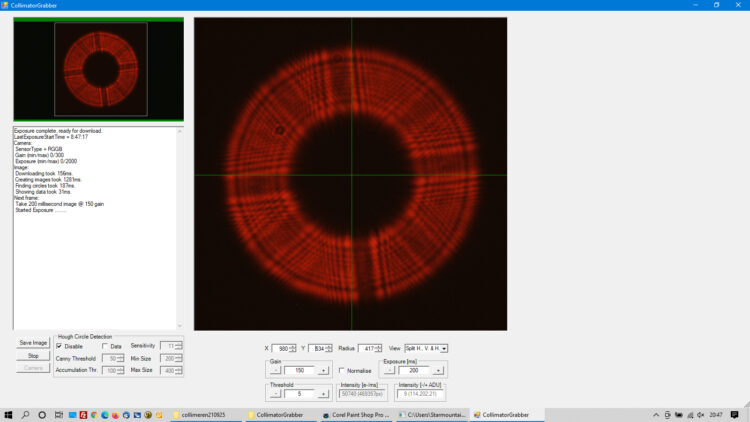Open the volume control in system tray
The width and height of the screenshot is (750, 422).
point(701,415)
